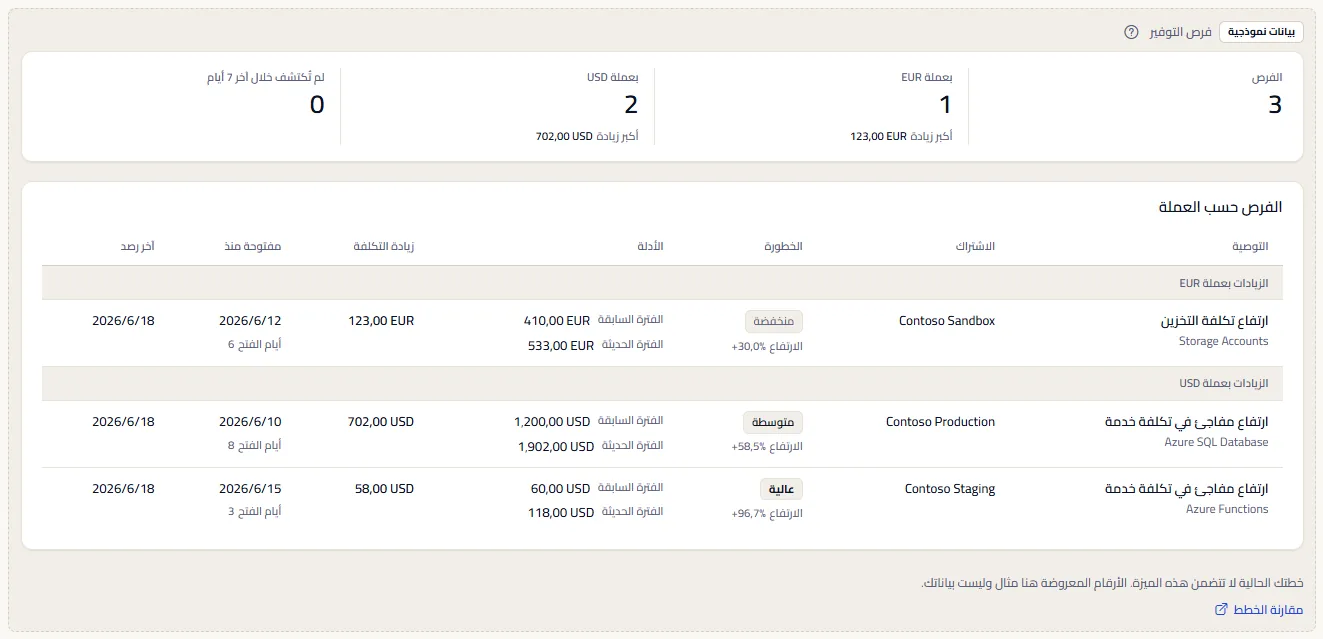Click the عالية severity badge
Image resolution: width=1323 pixels, height=639 pixels.
(x=782, y=489)
